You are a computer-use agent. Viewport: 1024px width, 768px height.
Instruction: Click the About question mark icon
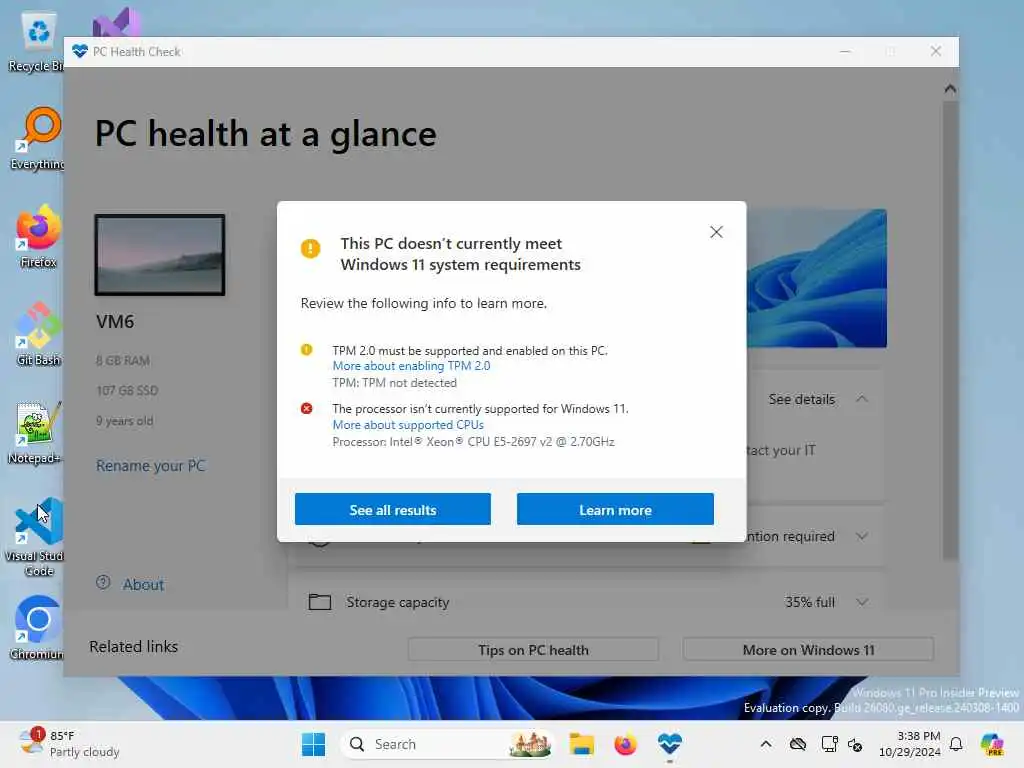tap(103, 583)
